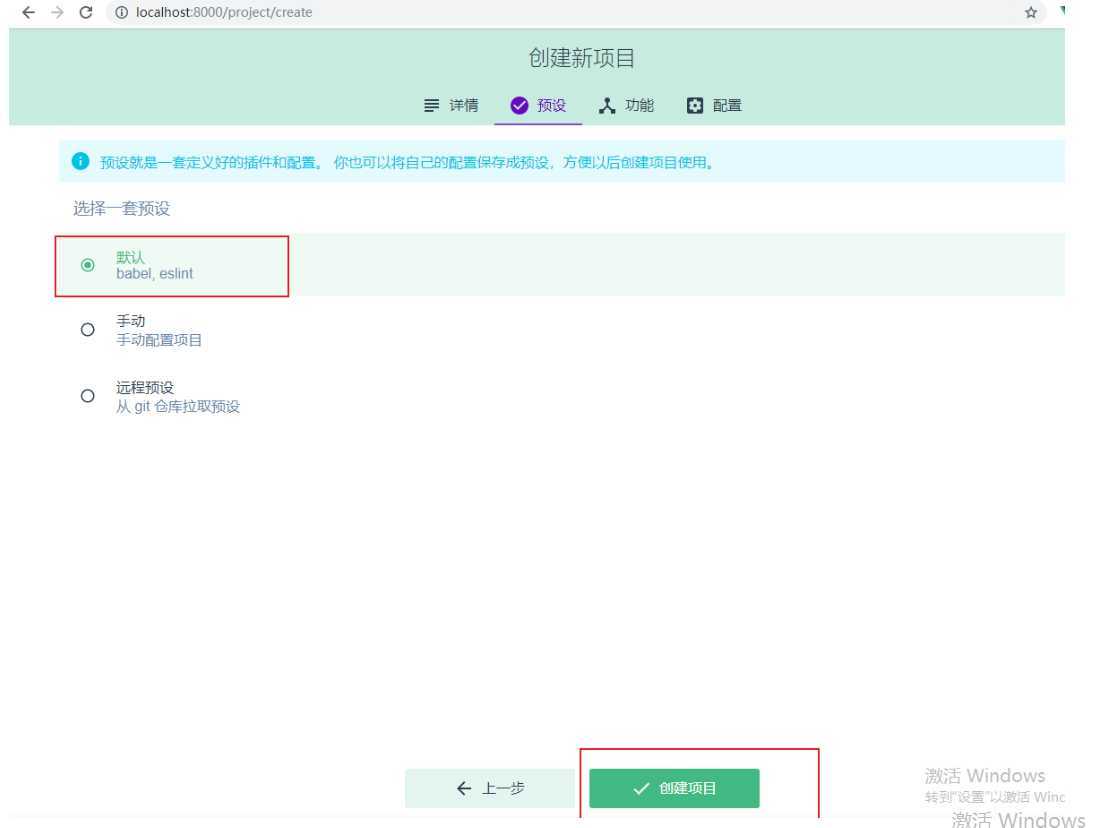Select the 默认 preset radio button
This screenshot has height=828, width=1093.
(x=87, y=265)
